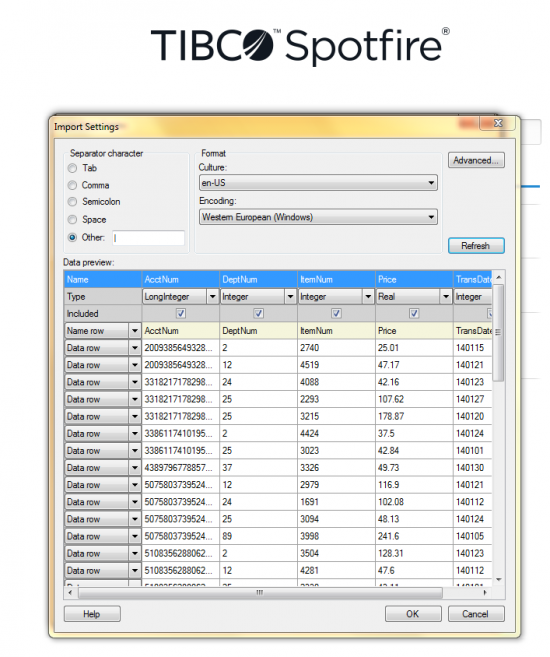The width and height of the screenshot is (550, 657).
Task: Select the cell with price 241.6
Action: point(414,536)
